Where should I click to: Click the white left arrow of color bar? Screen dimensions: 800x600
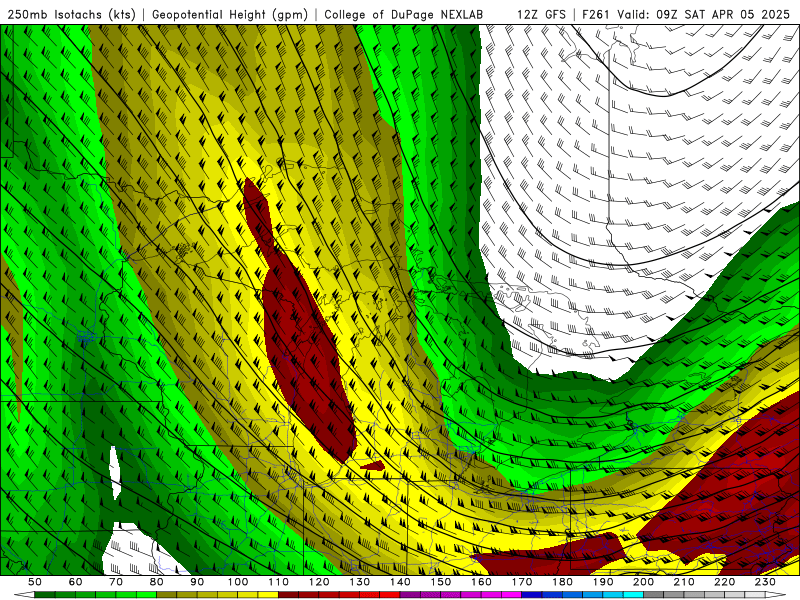point(24,595)
